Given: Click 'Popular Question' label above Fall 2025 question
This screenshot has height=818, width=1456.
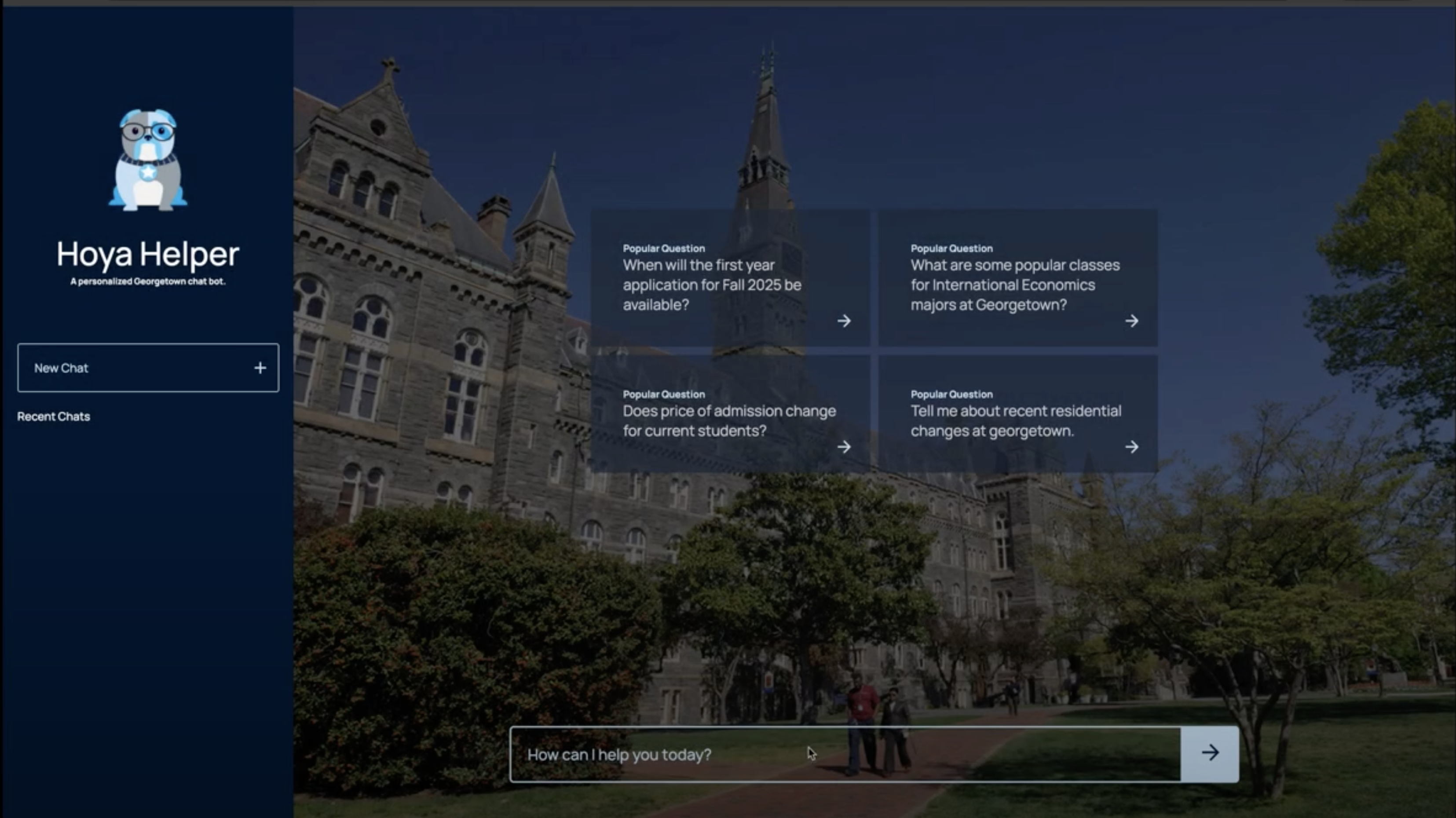Looking at the screenshot, I should point(664,248).
